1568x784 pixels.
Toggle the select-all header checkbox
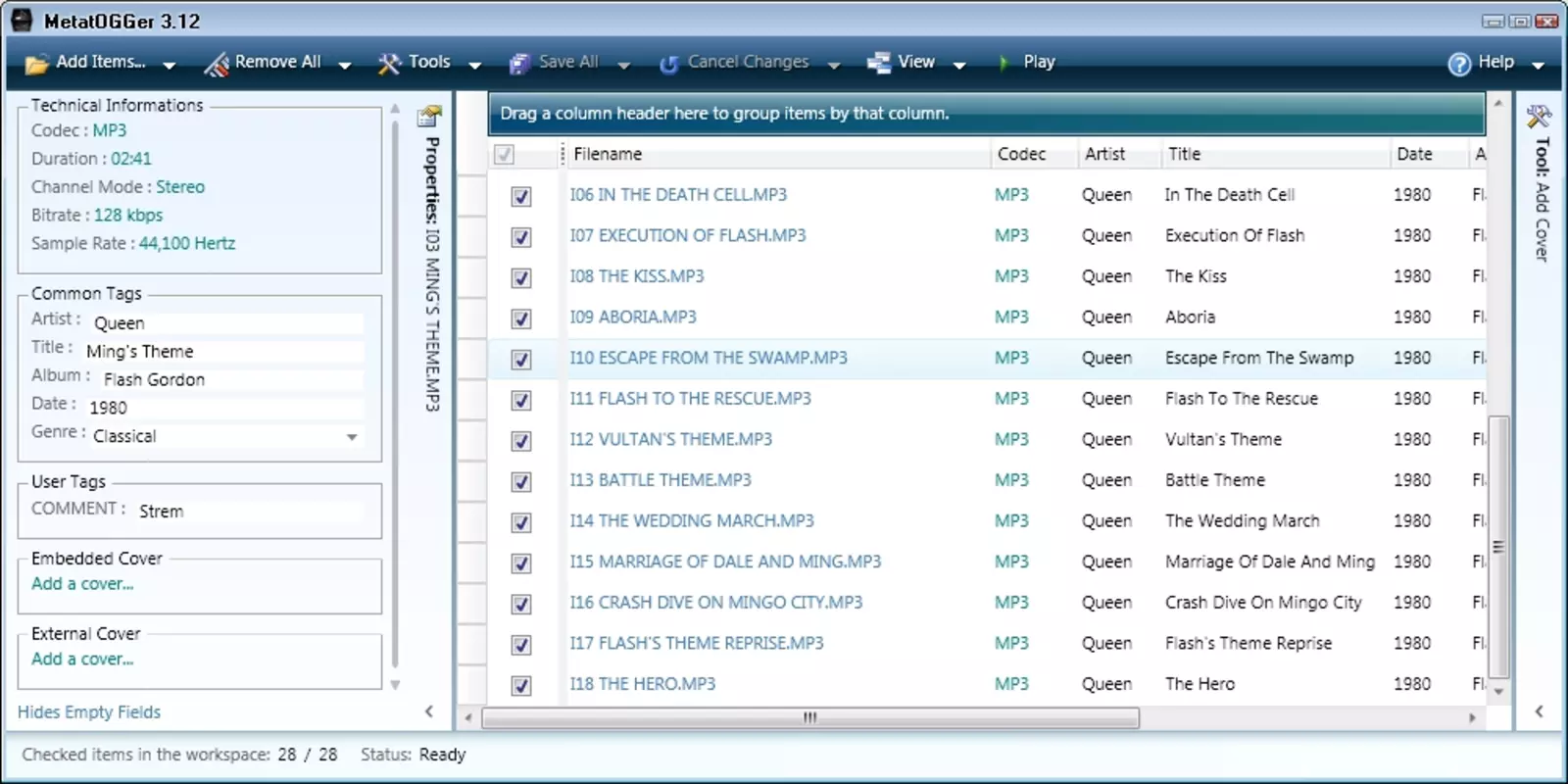[504, 154]
